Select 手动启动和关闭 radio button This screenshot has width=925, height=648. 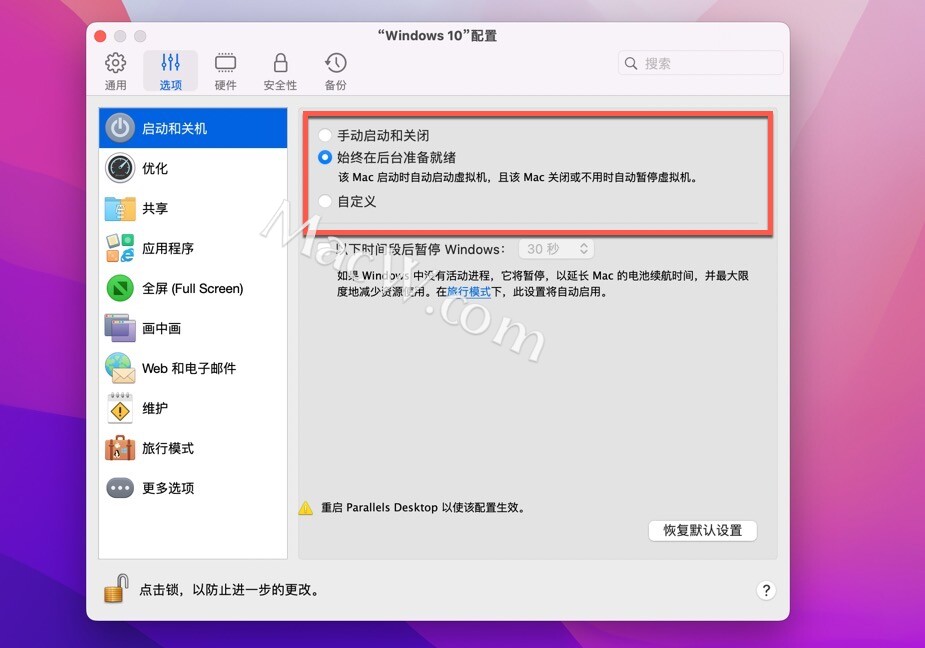[x=324, y=135]
